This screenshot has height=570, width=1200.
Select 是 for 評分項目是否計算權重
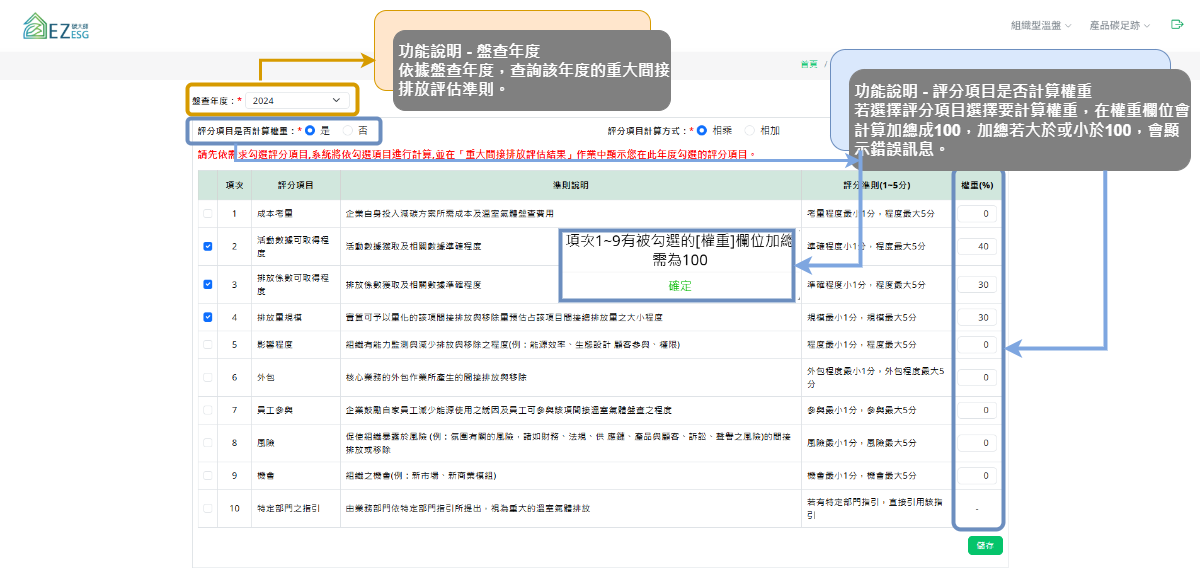(x=311, y=130)
